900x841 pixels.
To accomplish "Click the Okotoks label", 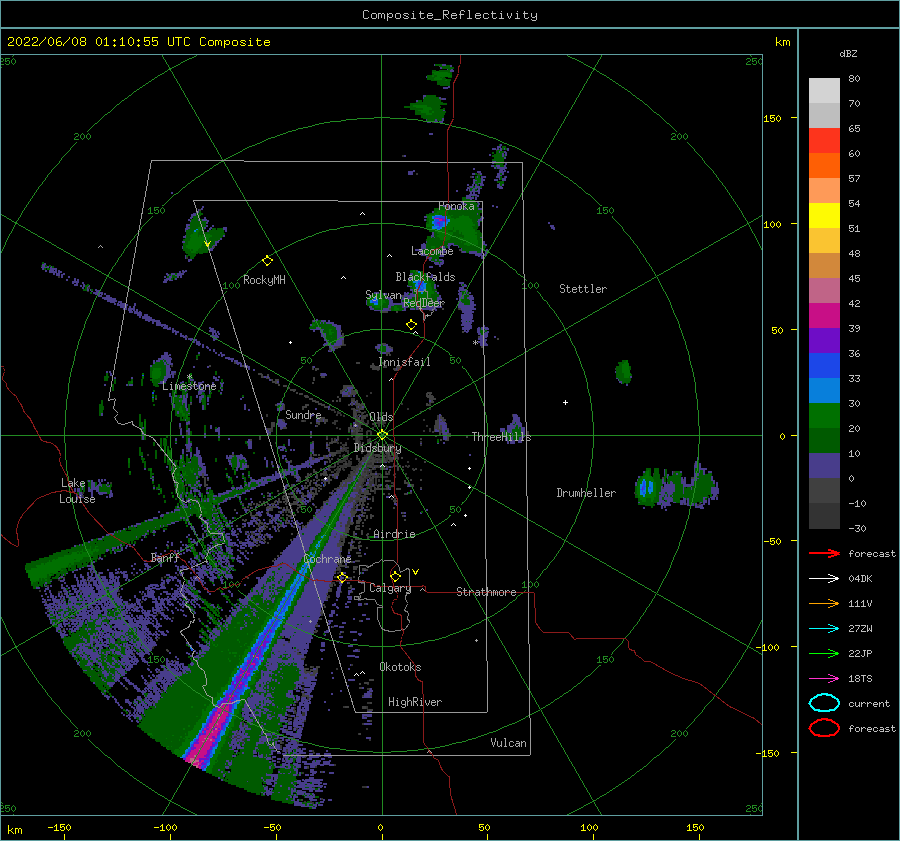I will [x=400, y=668].
